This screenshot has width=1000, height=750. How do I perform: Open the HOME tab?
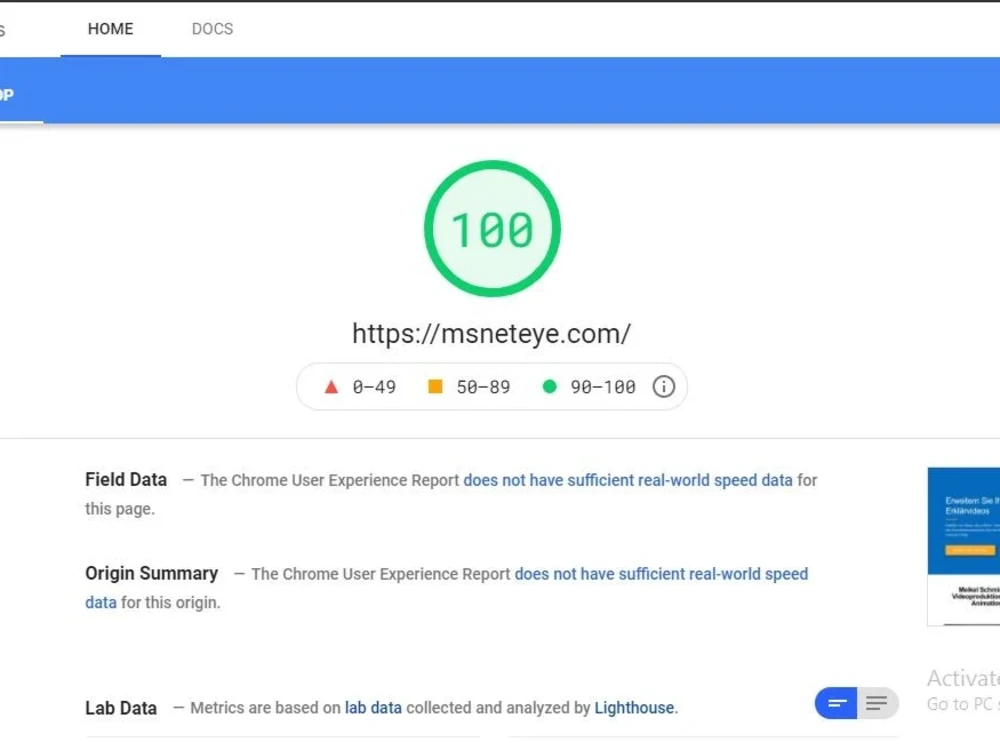pyautogui.click(x=110, y=29)
